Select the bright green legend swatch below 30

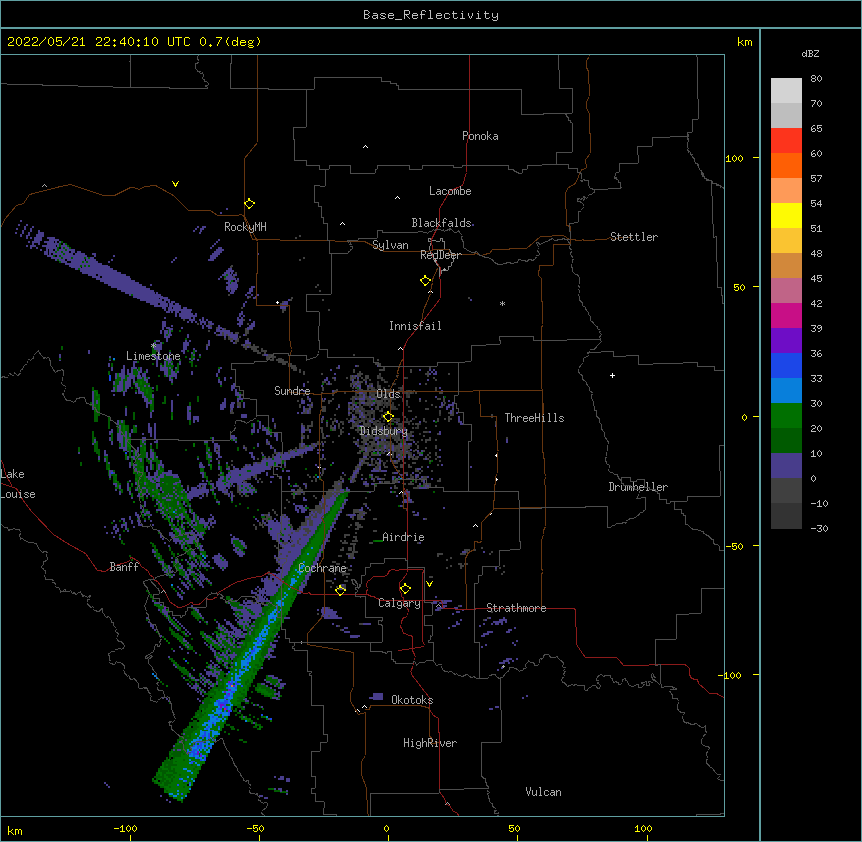786,416
